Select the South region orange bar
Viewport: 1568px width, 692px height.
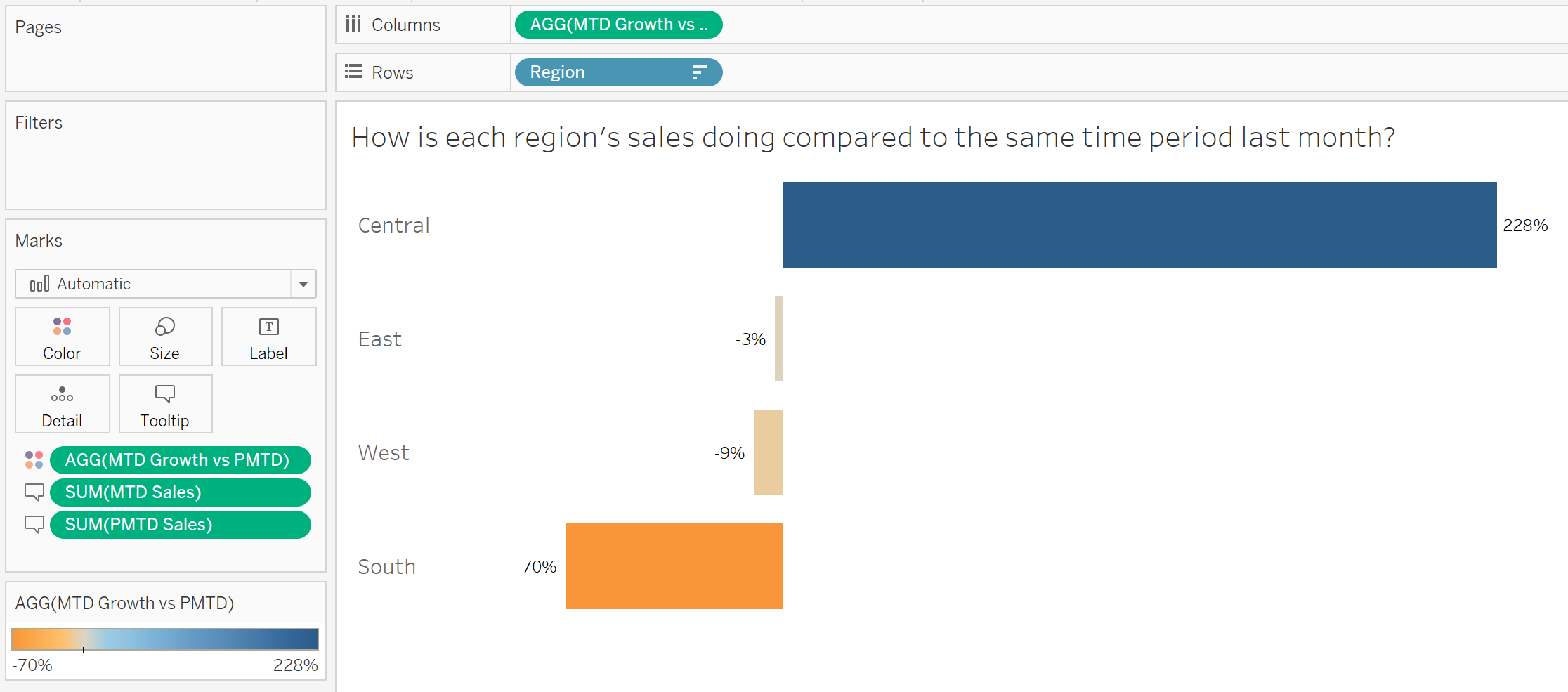(674, 566)
